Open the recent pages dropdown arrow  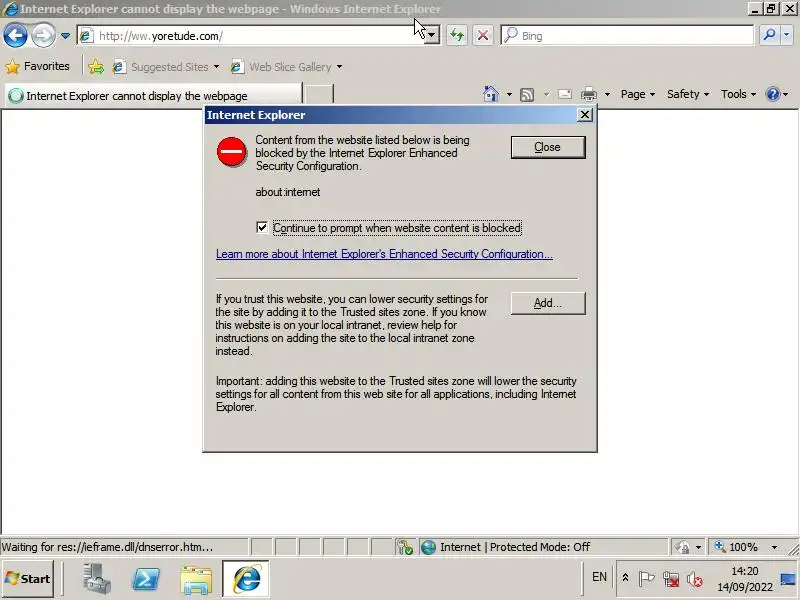point(65,36)
